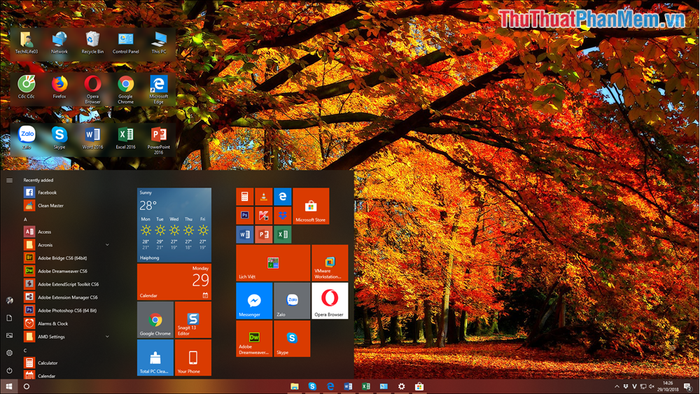The image size is (700, 394).
Task: Open Settings gear in Start sidebar
Action: tap(9, 353)
